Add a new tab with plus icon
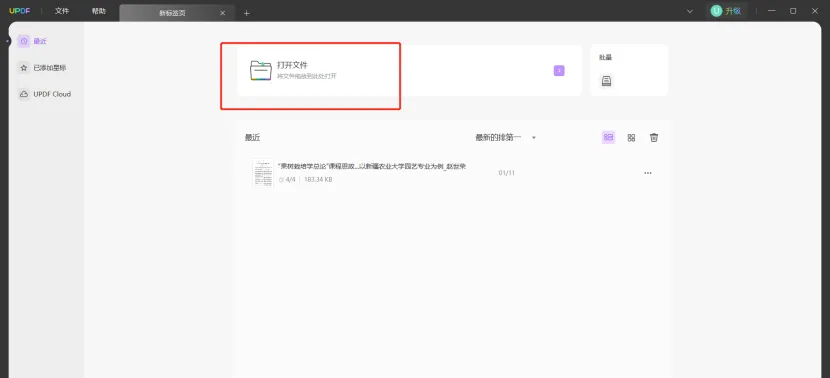This screenshot has width=830, height=378. coord(247,13)
